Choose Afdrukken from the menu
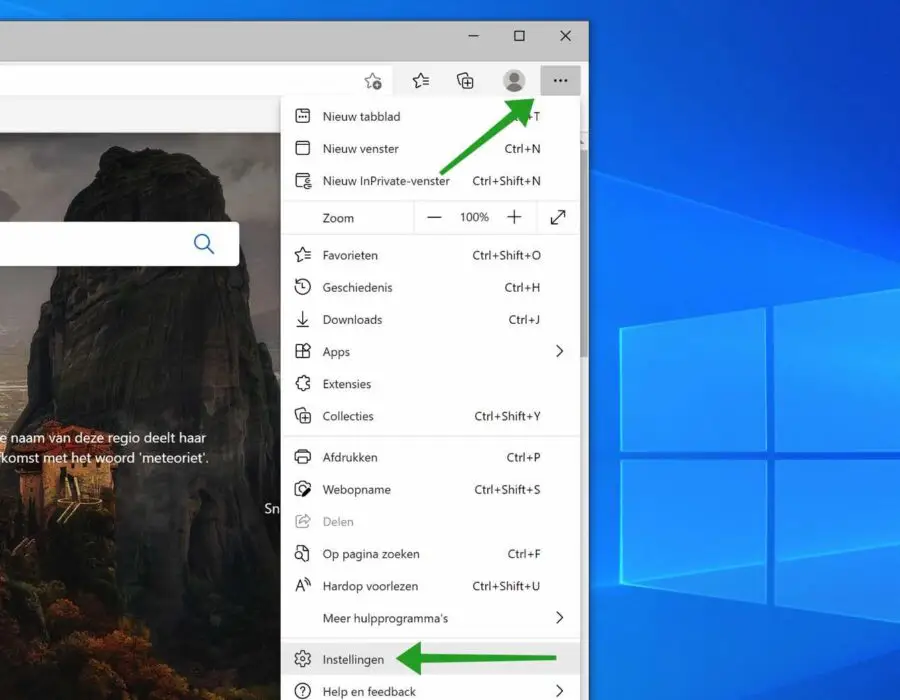The image size is (900, 700). pyautogui.click(x=430, y=457)
